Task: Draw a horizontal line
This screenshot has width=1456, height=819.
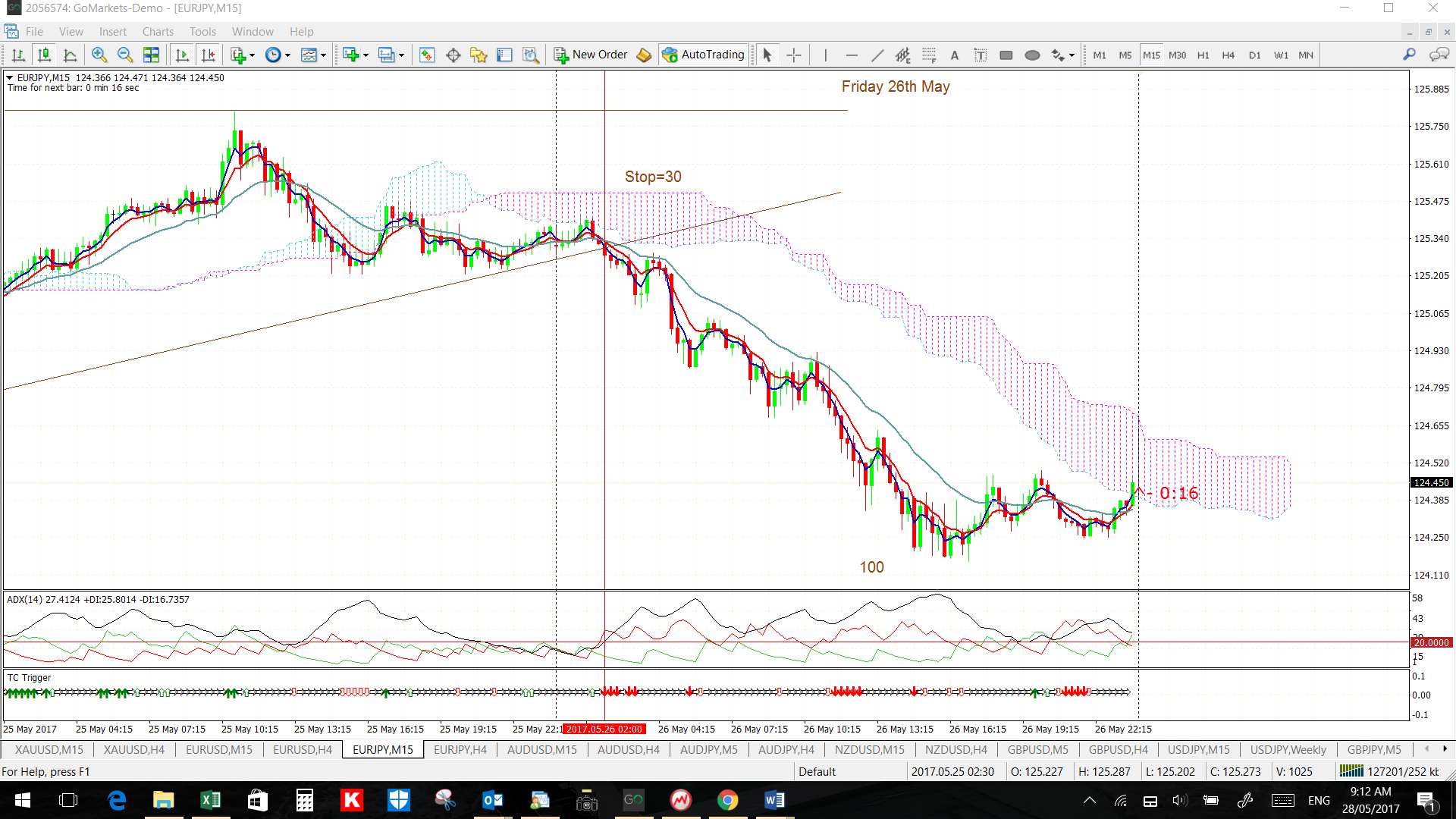Action: (x=852, y=55)
